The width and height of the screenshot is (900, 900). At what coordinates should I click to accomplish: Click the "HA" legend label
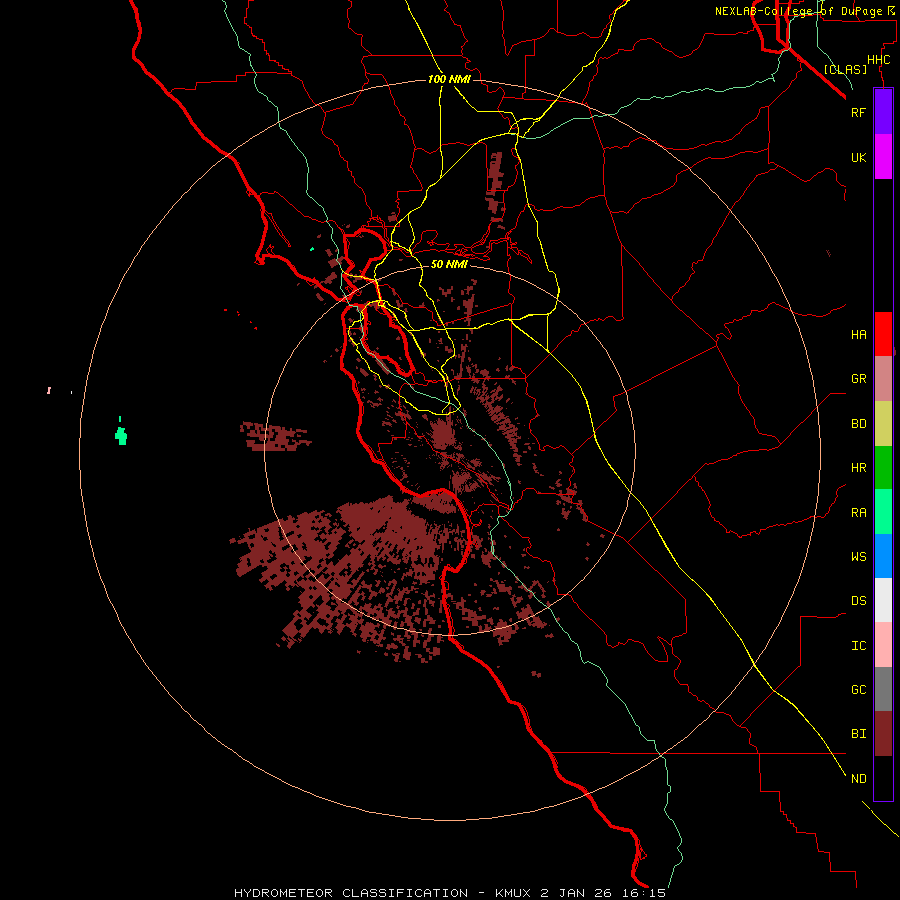(858, 334)
